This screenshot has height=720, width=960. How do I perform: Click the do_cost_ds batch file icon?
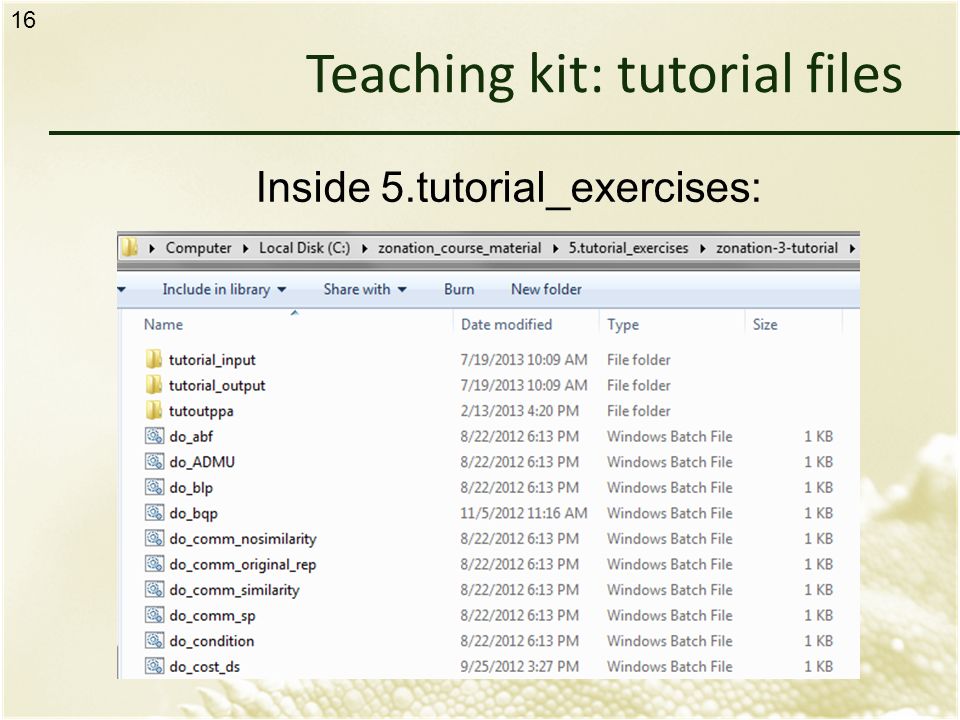pos(154,666)
